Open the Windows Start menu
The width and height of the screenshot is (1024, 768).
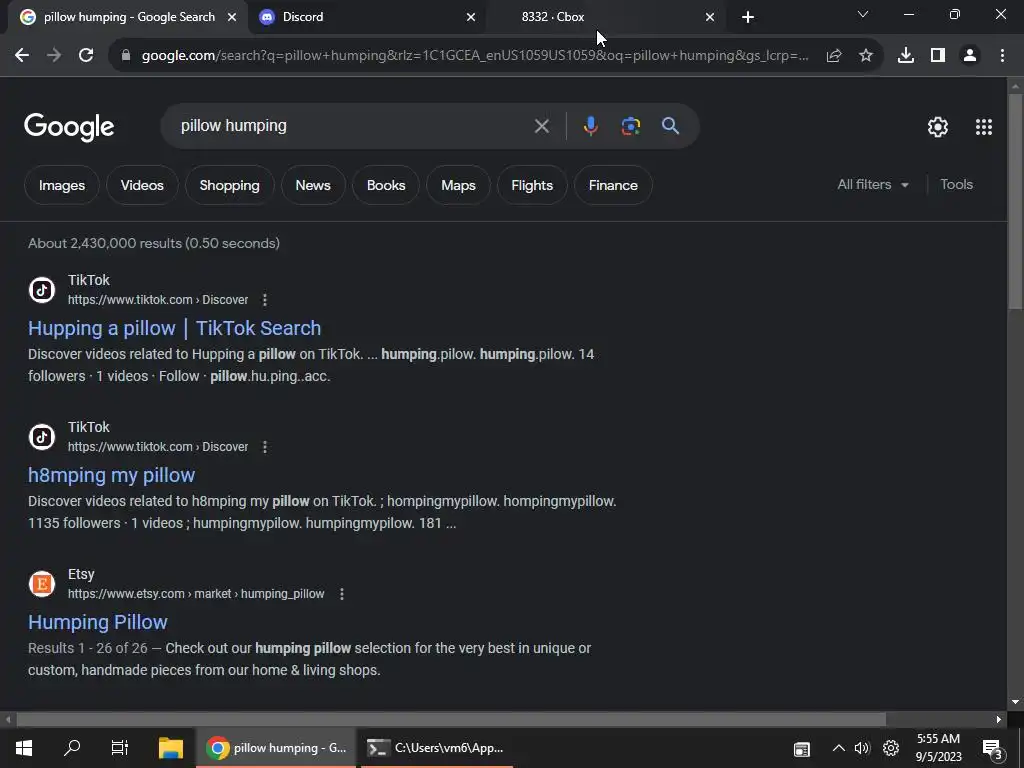pyautogui.click(x=24, y=748)
